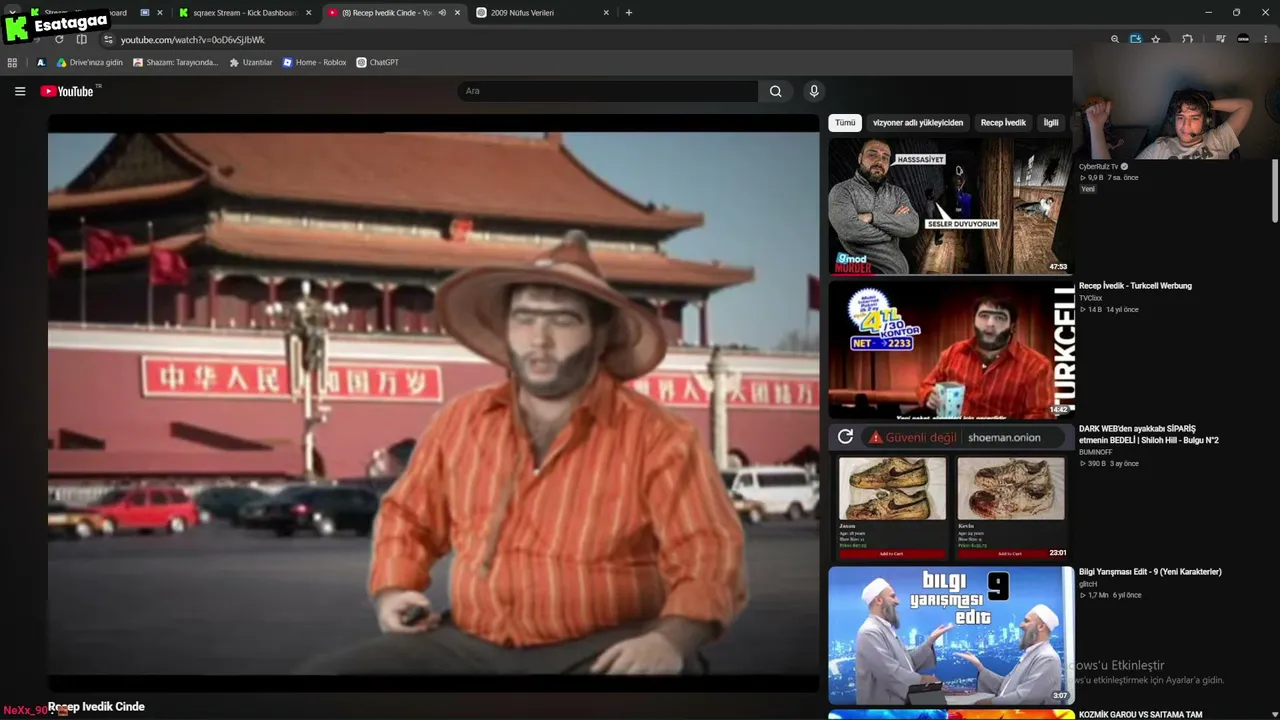Open the media controls toolbar icon
The height and width of the screenshot is (720, 1280).
(1221, 40)
